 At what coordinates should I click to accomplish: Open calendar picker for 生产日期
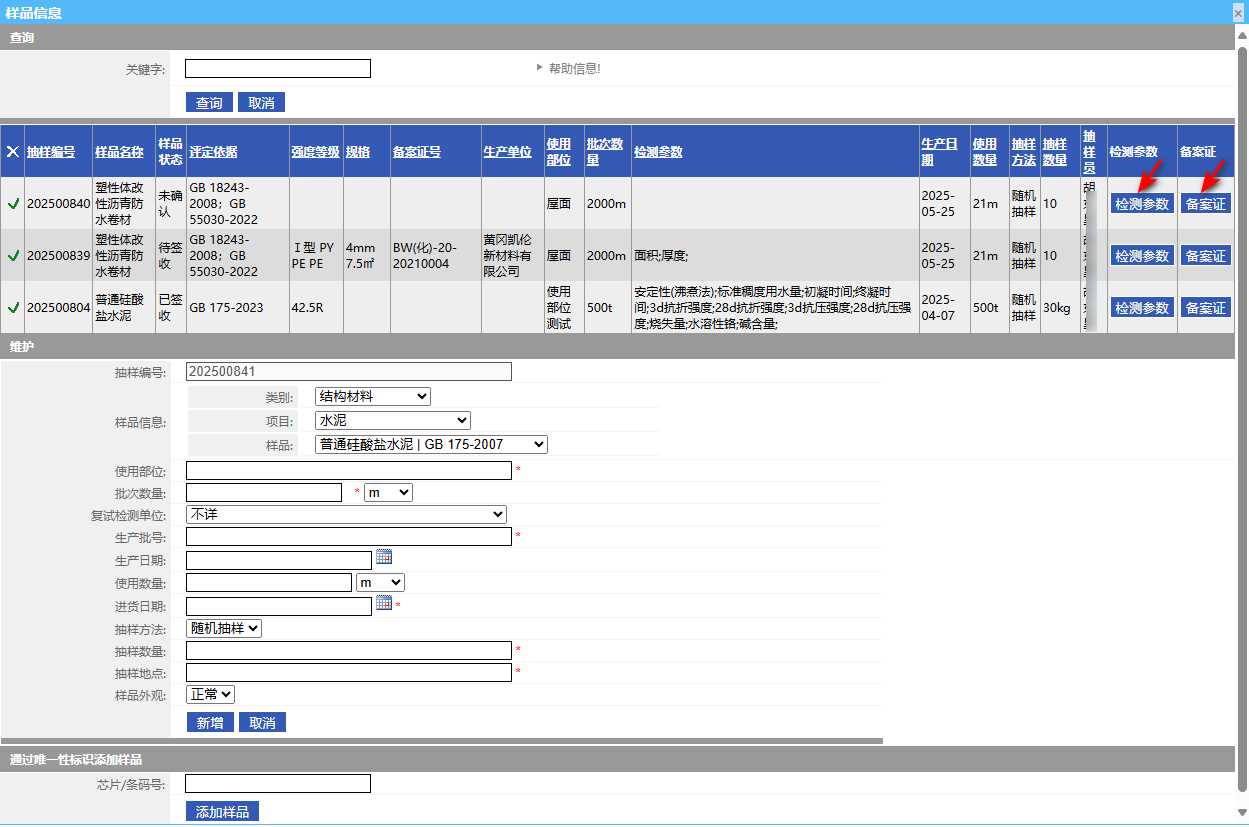[x=384, y=557]
